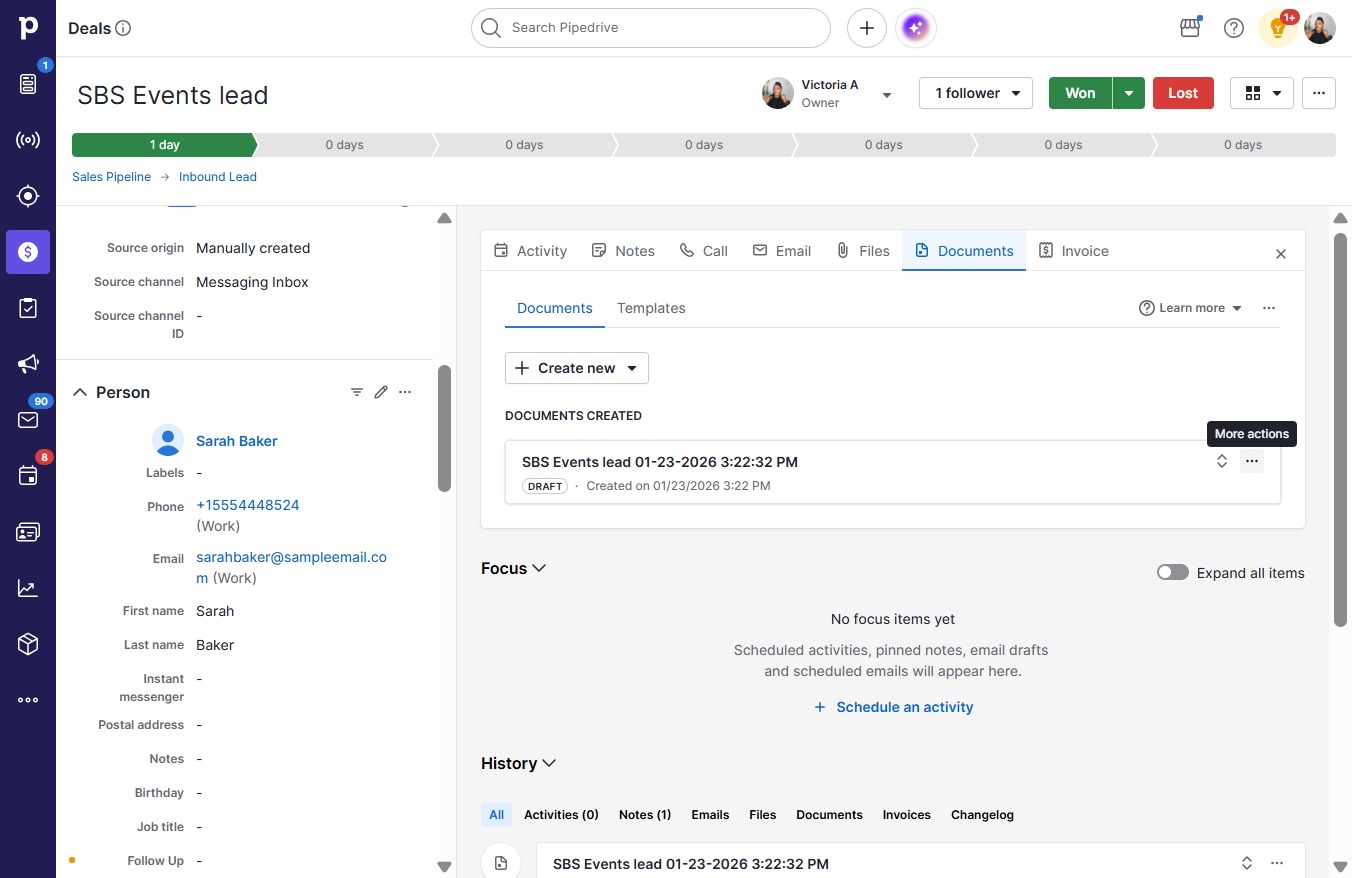Collapse the Person section

80,392
